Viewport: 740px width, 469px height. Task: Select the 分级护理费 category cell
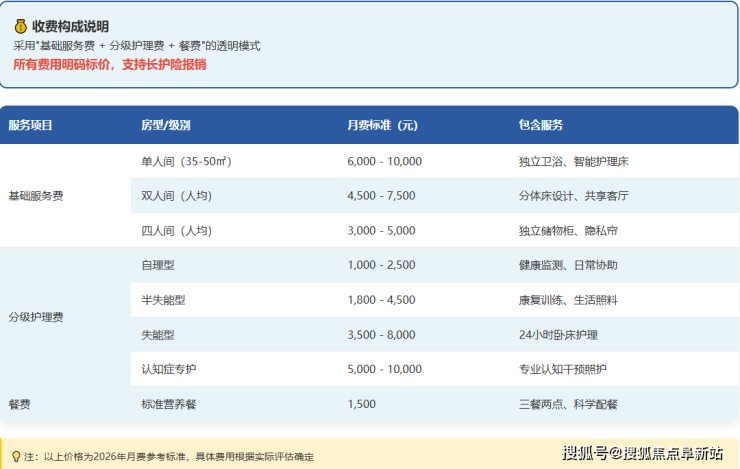click(36, 317)
